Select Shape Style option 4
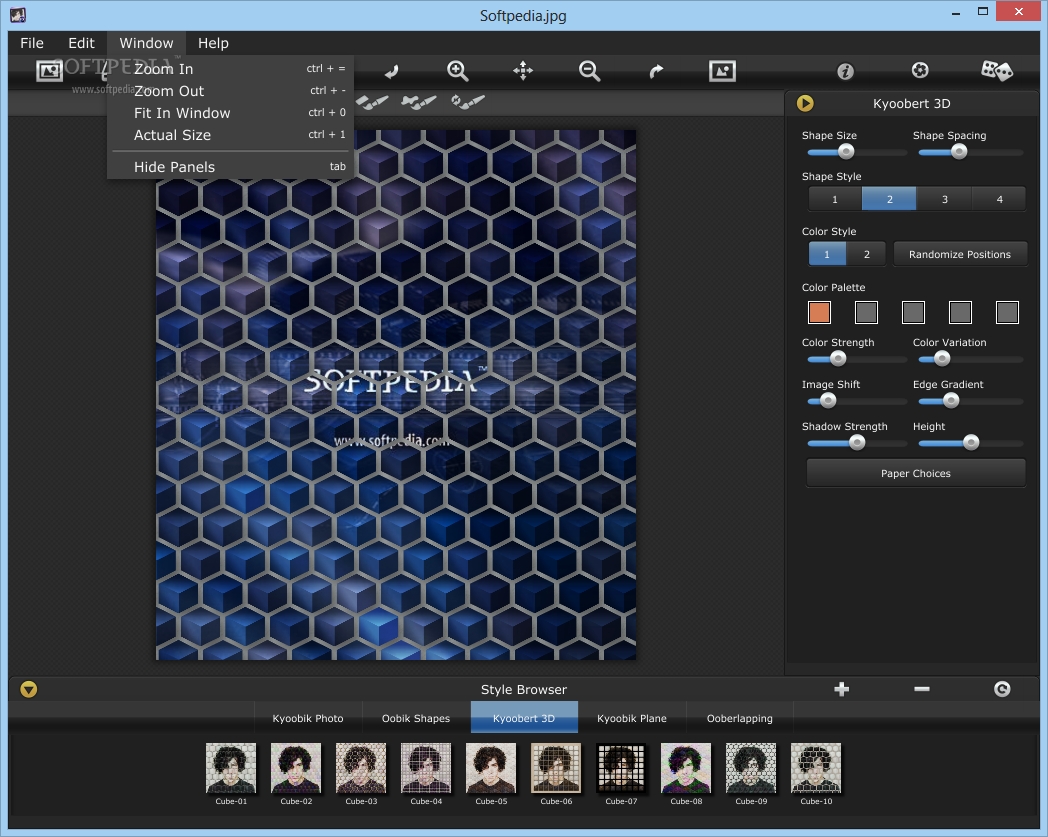Image resolution: width=1048 pixels, height=837 pixels. click(999, 199)
